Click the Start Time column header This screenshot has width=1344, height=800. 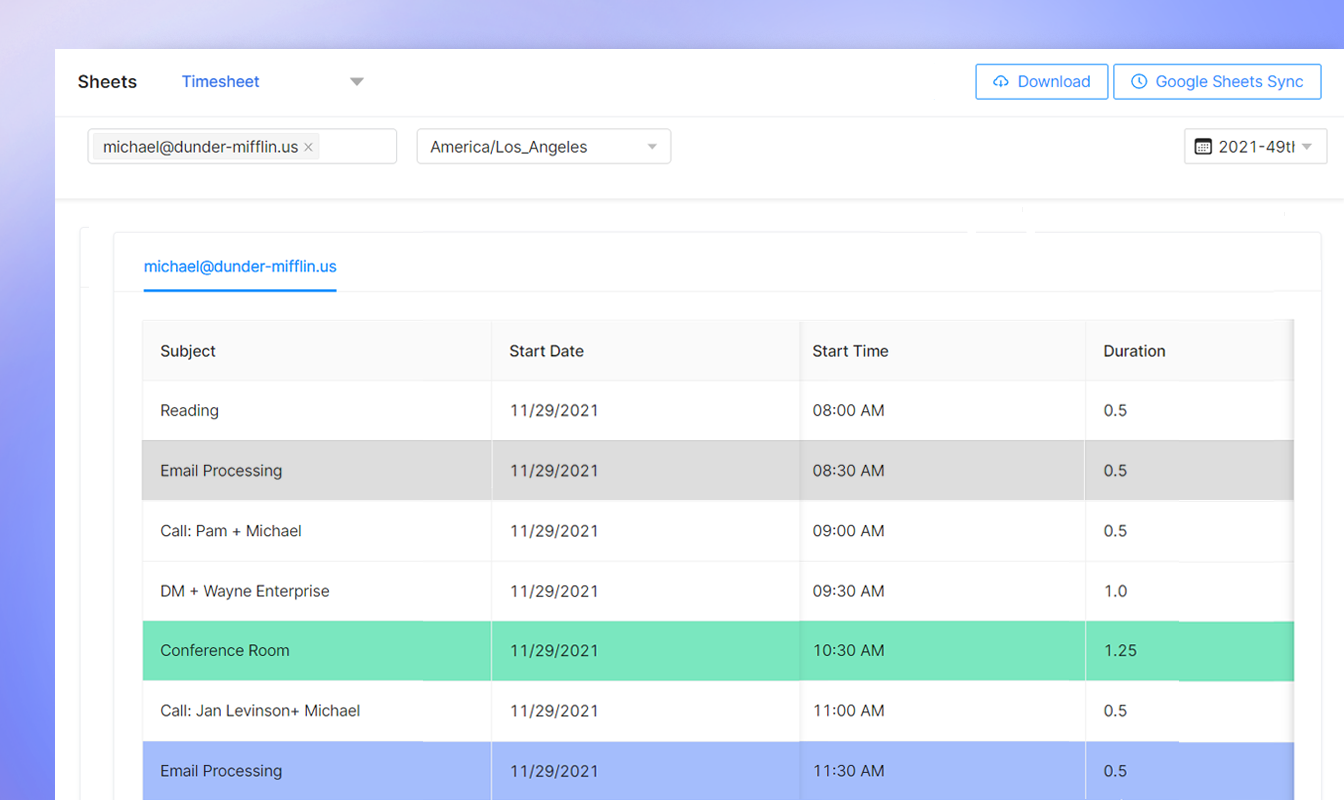943,351
